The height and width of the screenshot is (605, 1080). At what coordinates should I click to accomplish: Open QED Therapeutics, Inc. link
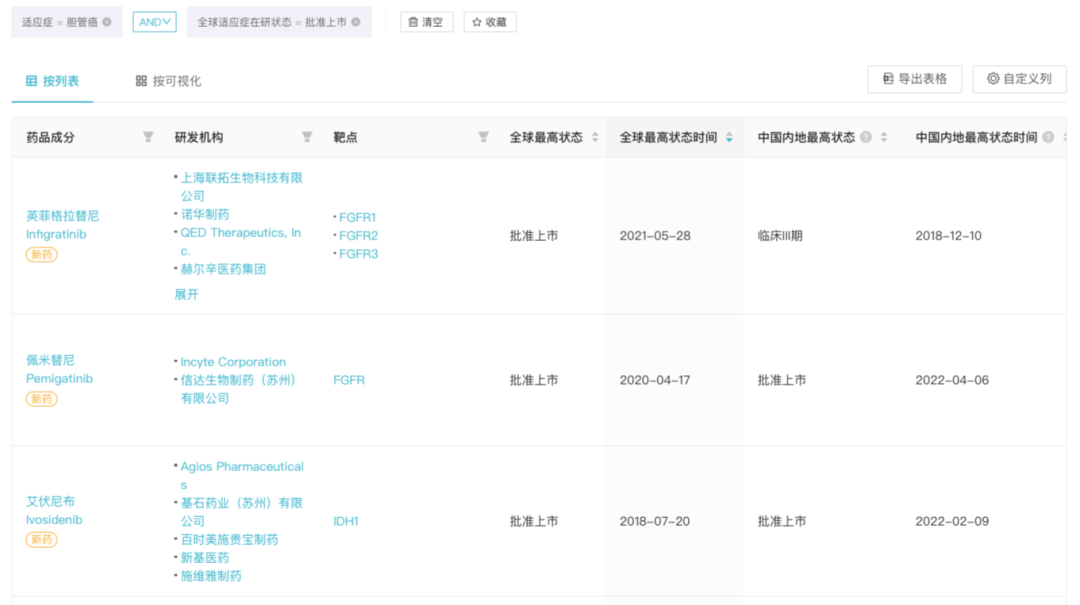240,242
